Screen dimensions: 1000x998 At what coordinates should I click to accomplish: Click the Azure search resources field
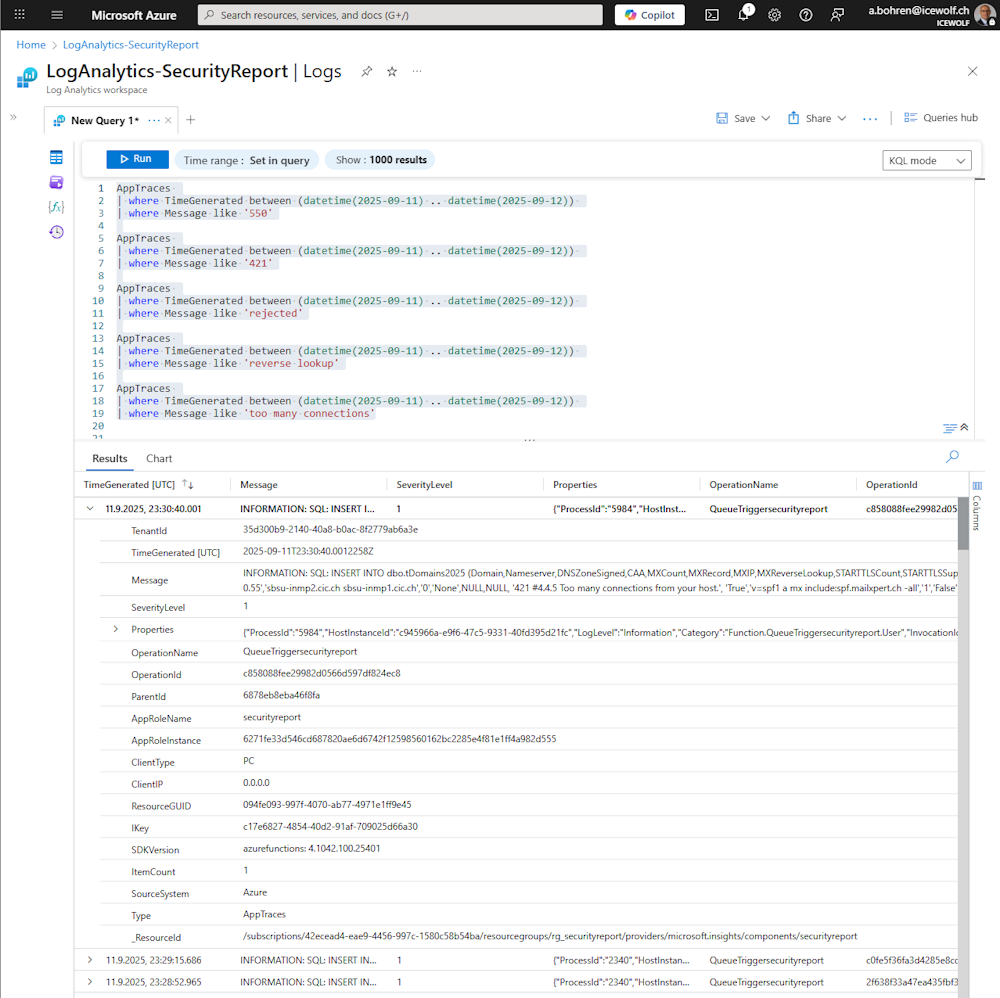(400, 15)
